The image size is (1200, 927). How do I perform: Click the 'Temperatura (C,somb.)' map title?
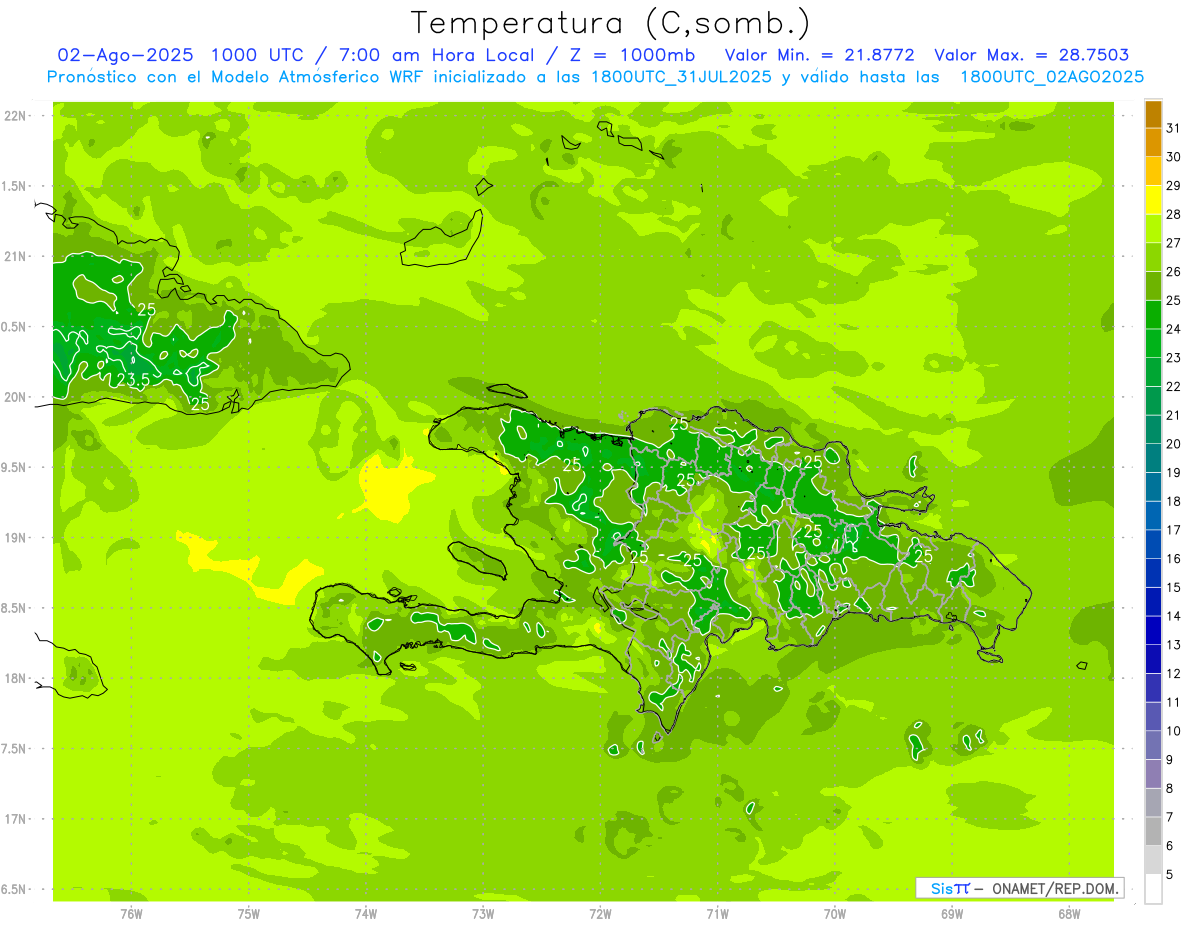(610, 23)
